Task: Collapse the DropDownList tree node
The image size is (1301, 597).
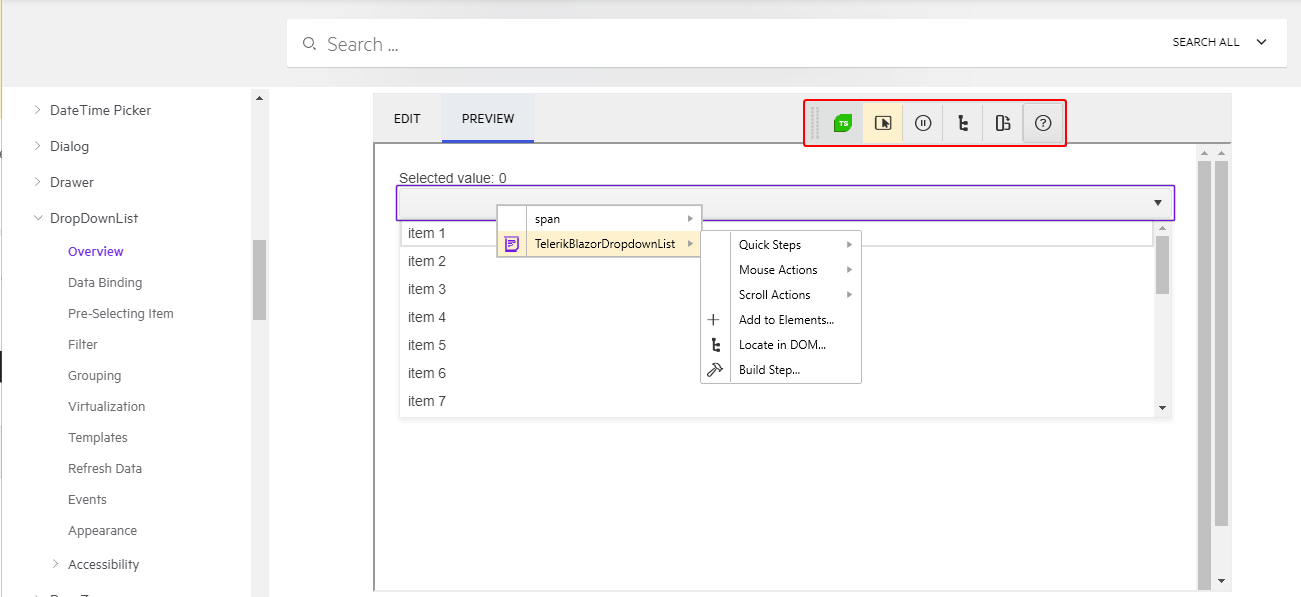Action: 38,218
